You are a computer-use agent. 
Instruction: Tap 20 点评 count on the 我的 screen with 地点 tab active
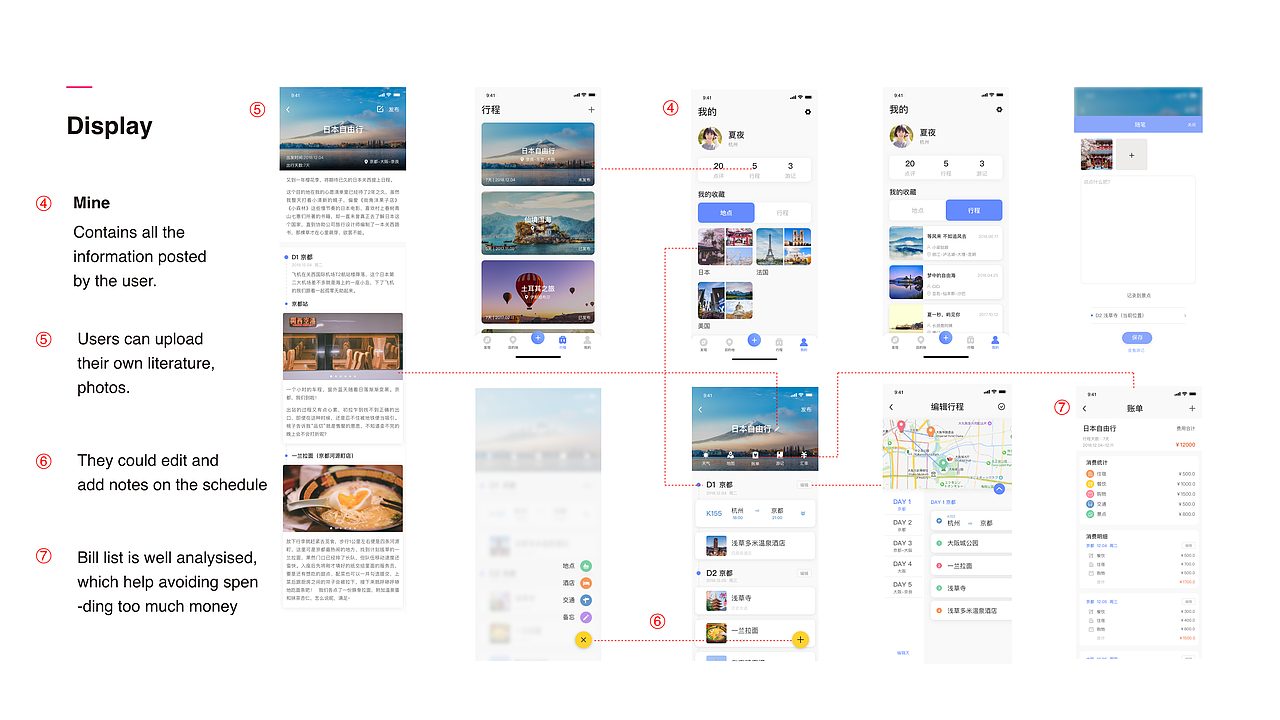pyautogui.click(x=718, y=169)
